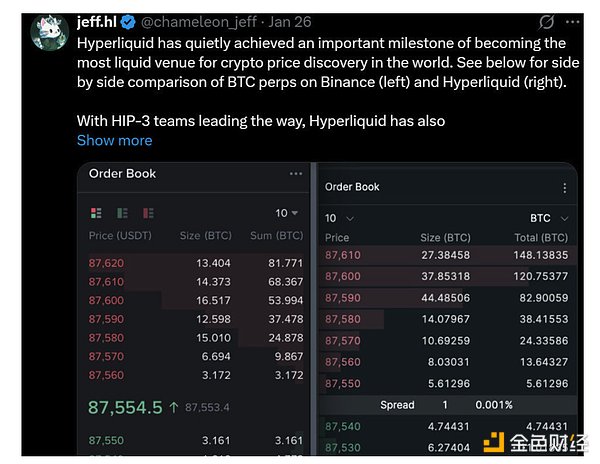
Task: Toggle combined buy/sell order book view
Action: click(x=97, y=213)
